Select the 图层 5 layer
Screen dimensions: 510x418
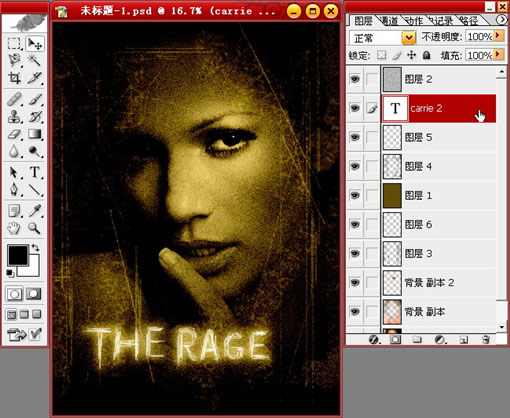pyautogui.click(x=438, y=137)
